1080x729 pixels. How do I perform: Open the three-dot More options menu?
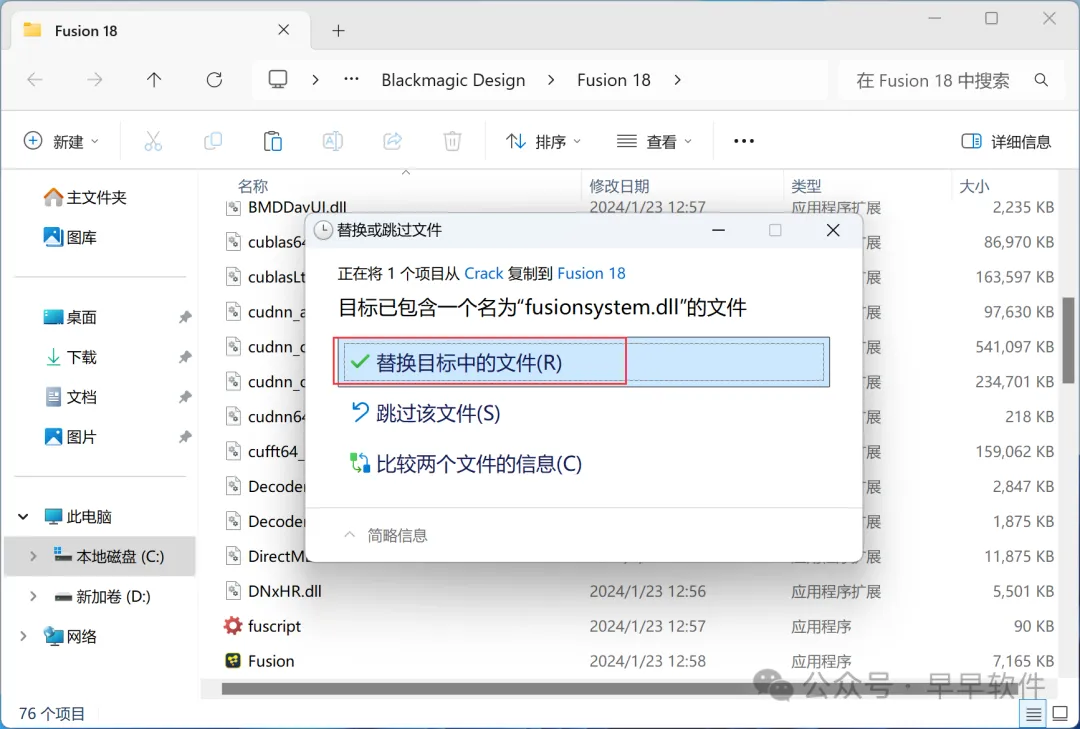(x=744, y=141)
